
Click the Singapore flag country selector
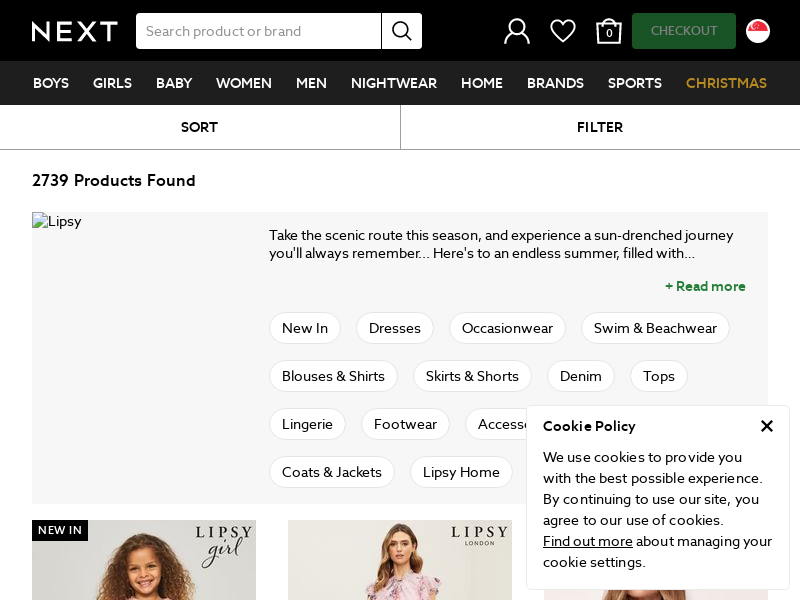[x=758, y=31]
